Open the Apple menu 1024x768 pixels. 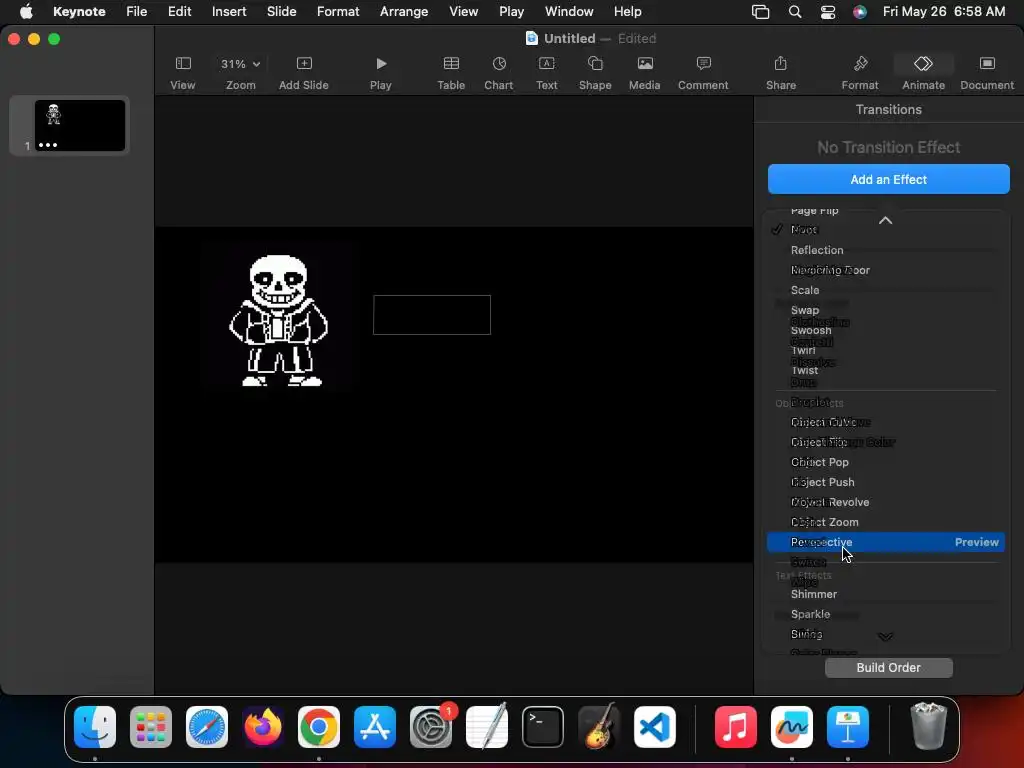(x=26, y=12)
